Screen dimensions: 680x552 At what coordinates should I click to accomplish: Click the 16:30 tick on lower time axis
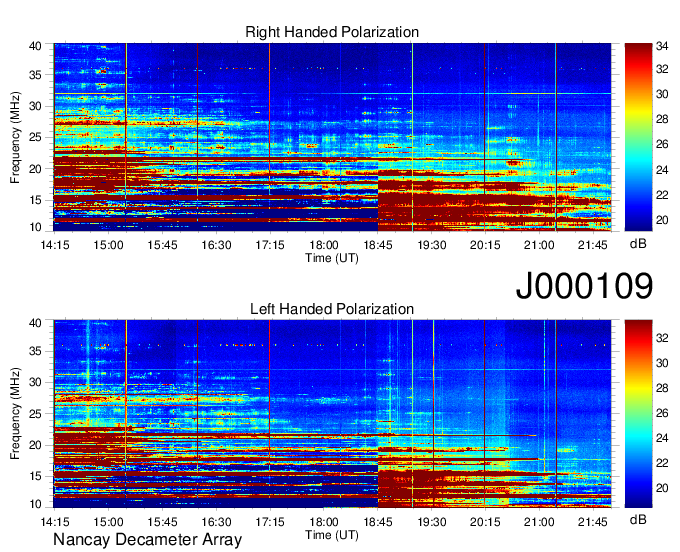[x=216, y=522]
